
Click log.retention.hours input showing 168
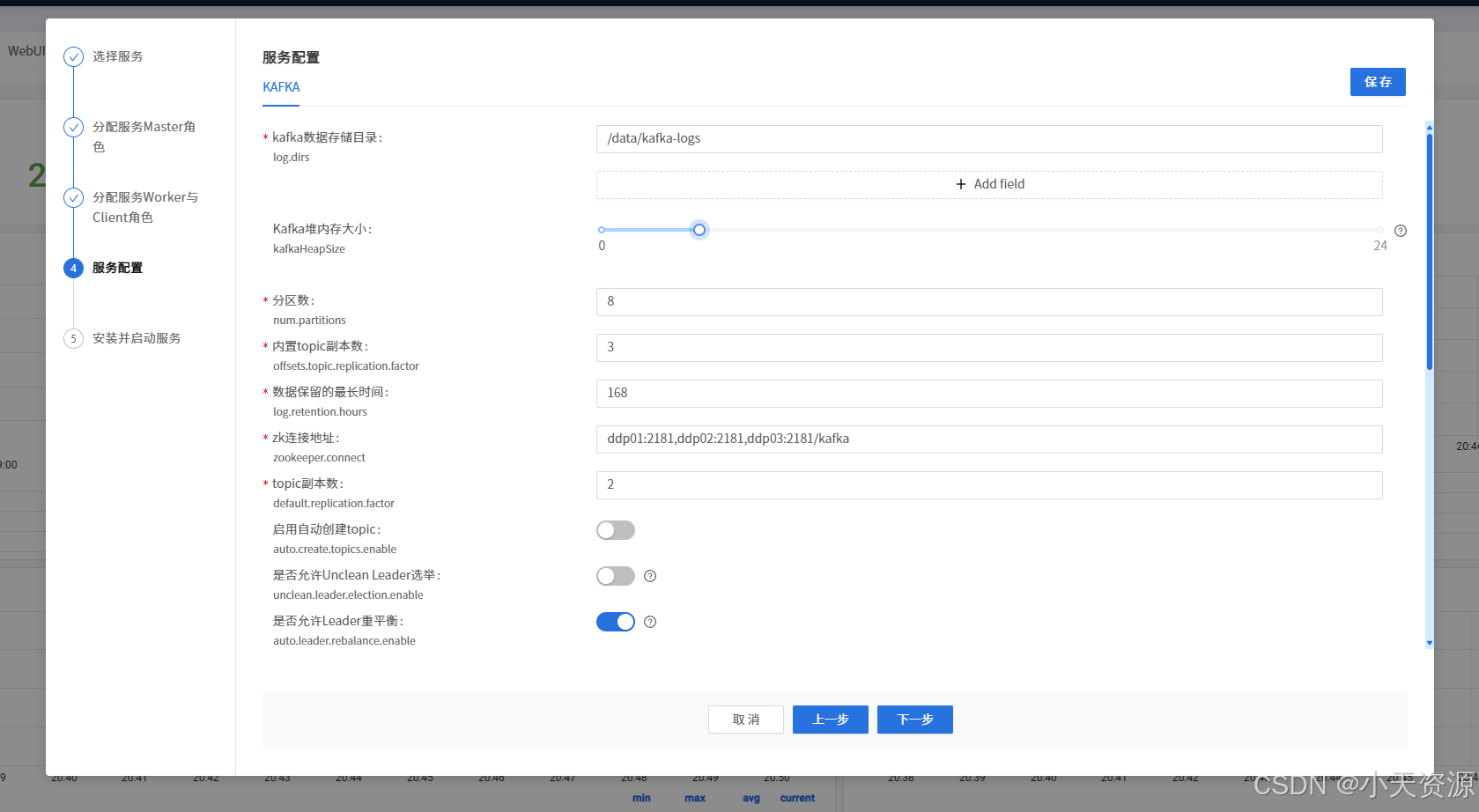click(989, 394)
